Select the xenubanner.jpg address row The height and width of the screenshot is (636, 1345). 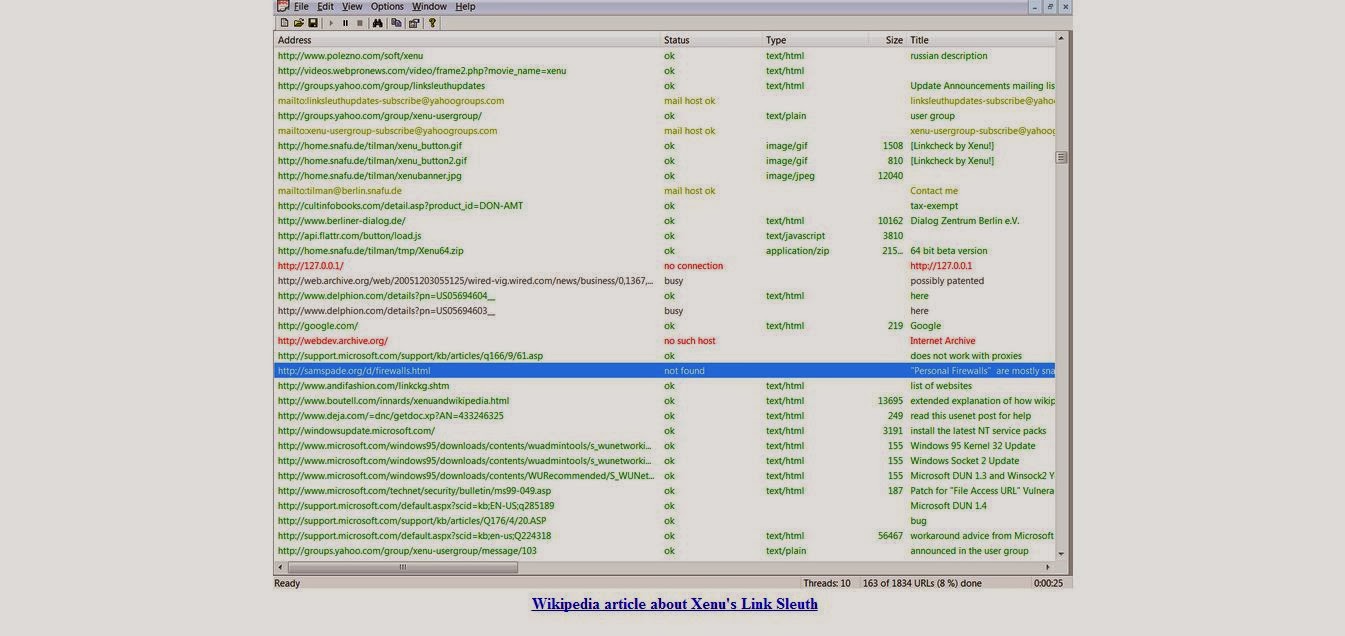665,176
